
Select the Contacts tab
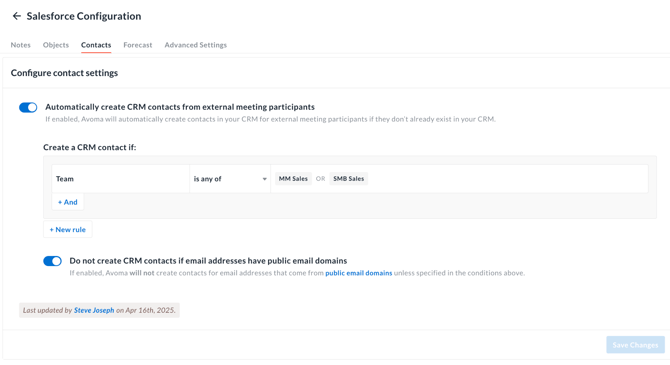(96, 45)
